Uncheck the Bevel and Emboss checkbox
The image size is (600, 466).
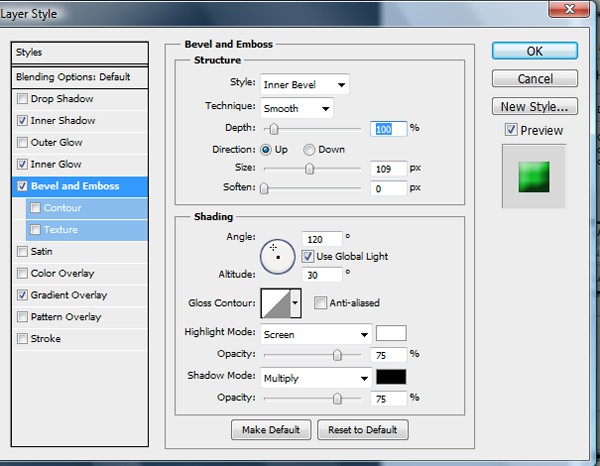(x=22, y=186)
